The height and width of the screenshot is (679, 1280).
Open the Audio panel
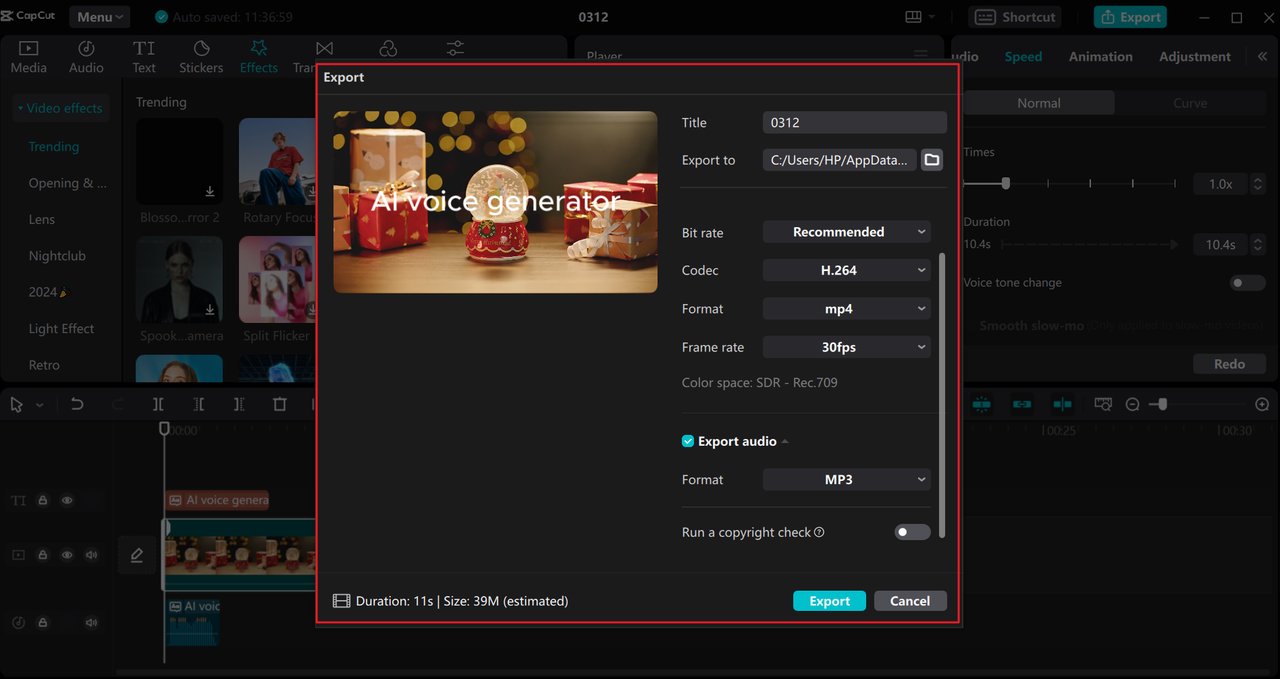click(x=86, y=57)
